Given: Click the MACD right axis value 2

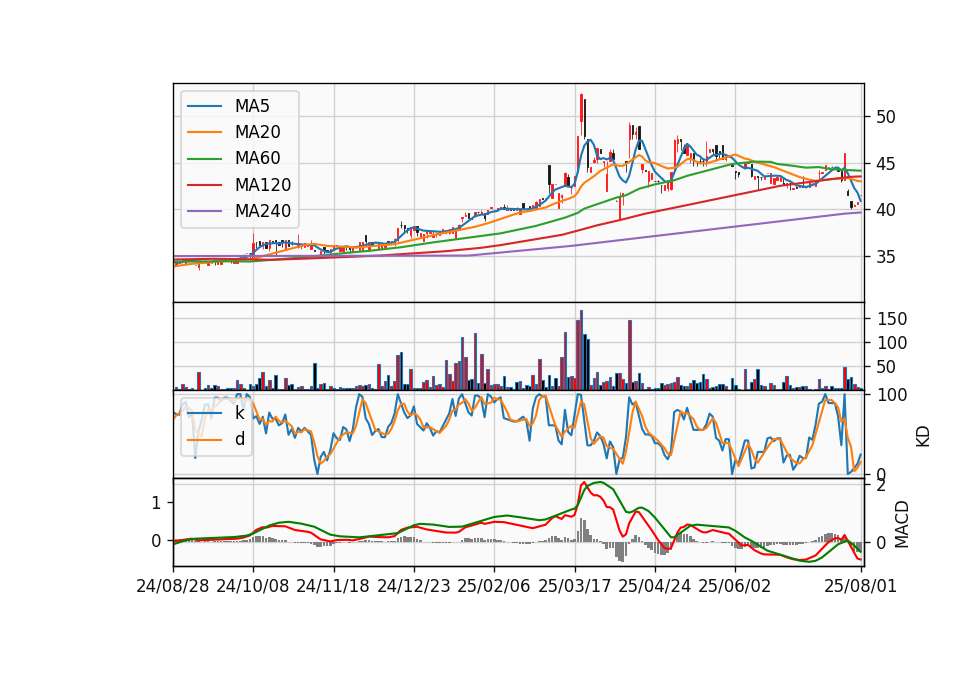Looking at the screenshot, I should (881, 486).
